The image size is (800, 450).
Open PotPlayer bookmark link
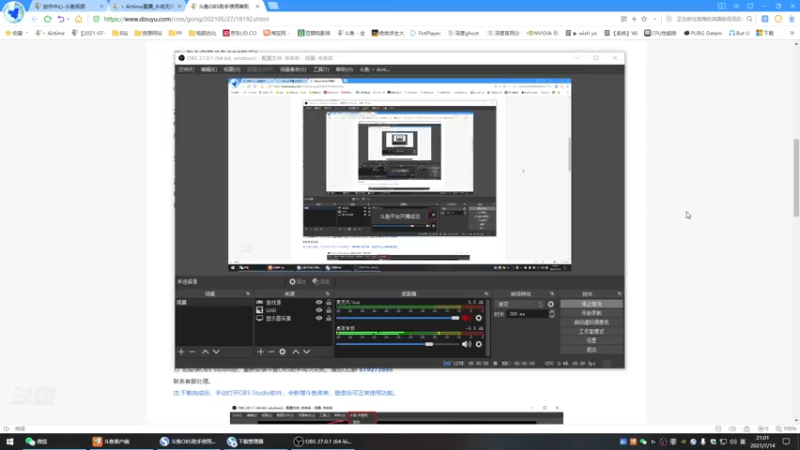pos(426,33)
